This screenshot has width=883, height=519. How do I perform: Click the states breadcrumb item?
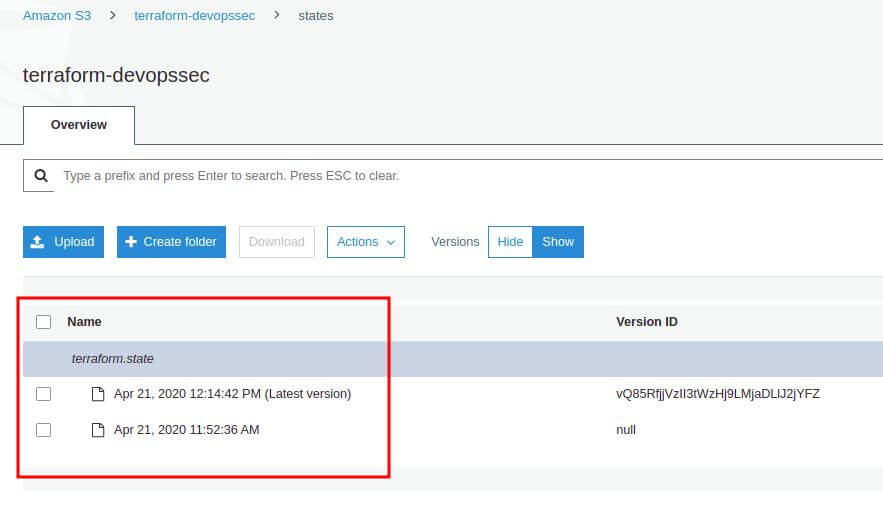(316, 16)
